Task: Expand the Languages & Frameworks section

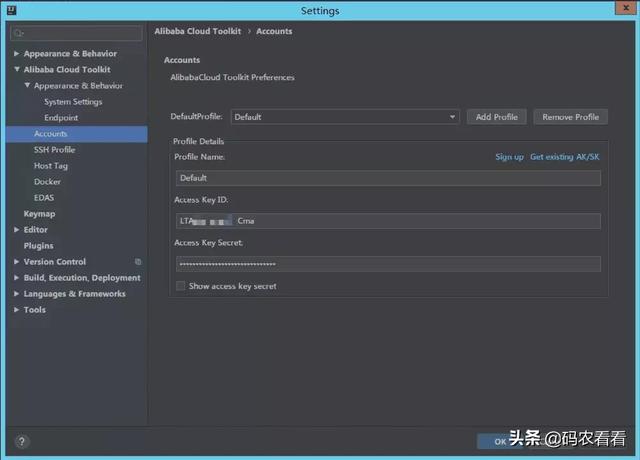Action: coord(16,294)
